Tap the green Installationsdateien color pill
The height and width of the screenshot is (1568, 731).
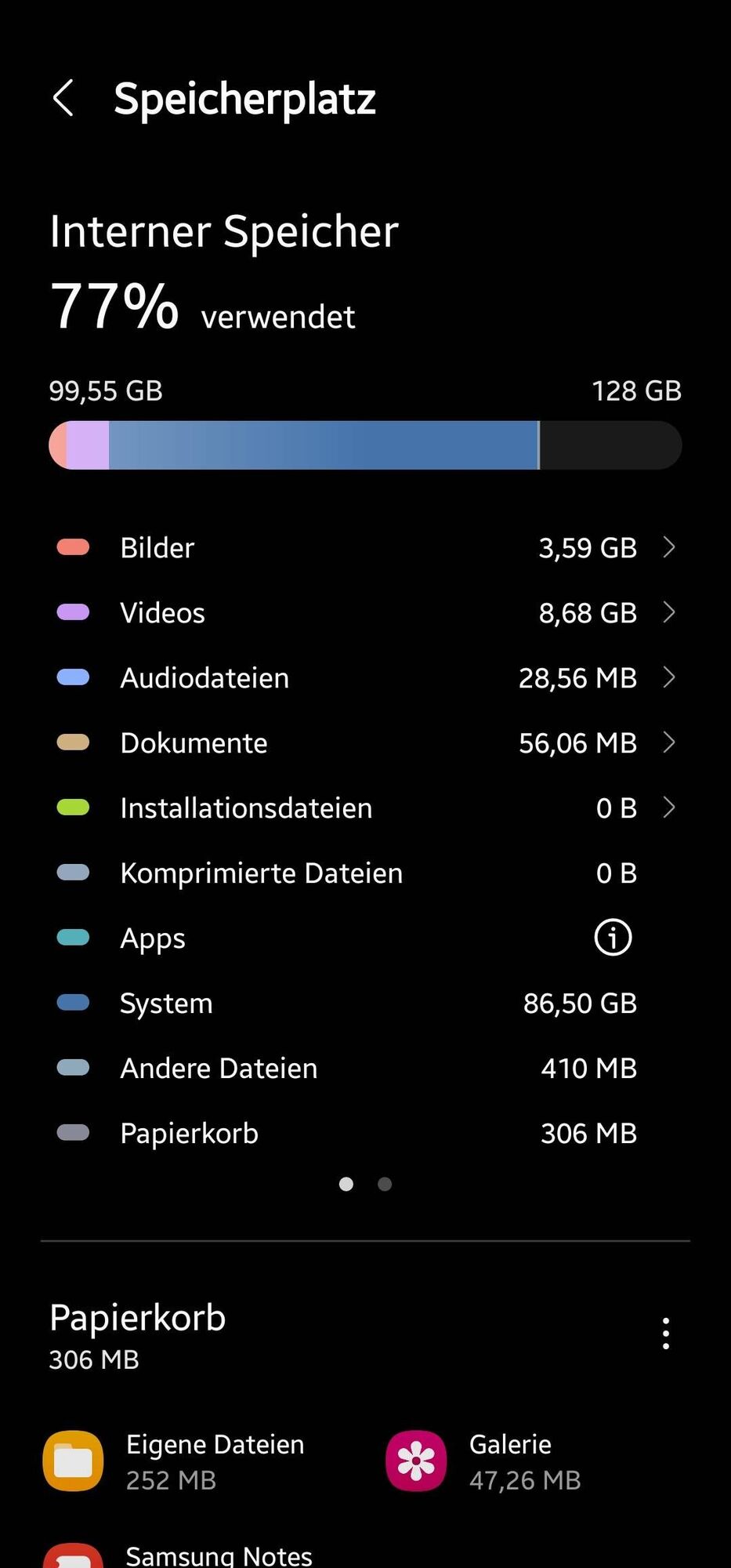(73, 808)
